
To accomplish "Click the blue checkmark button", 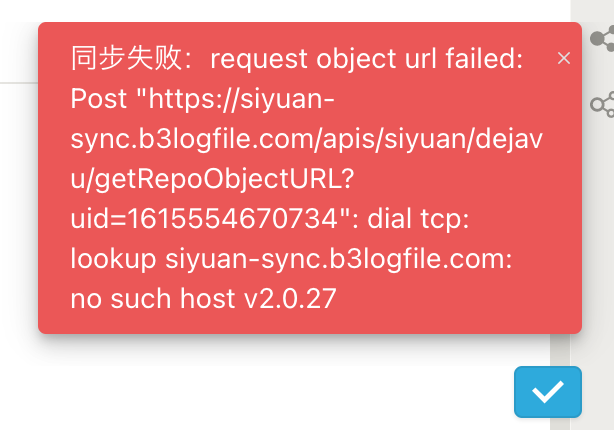I will (547, 392).
